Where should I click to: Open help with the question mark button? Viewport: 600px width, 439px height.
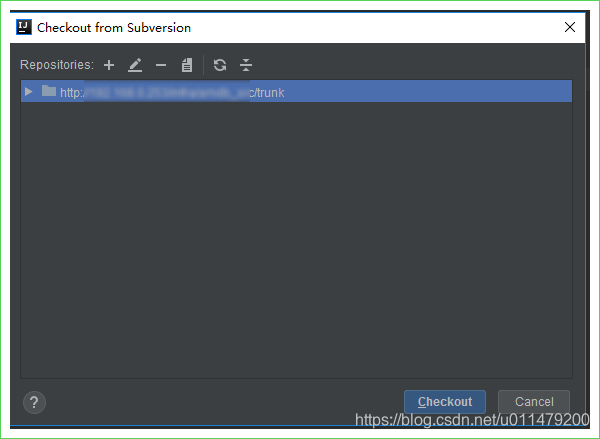point(34,402)
